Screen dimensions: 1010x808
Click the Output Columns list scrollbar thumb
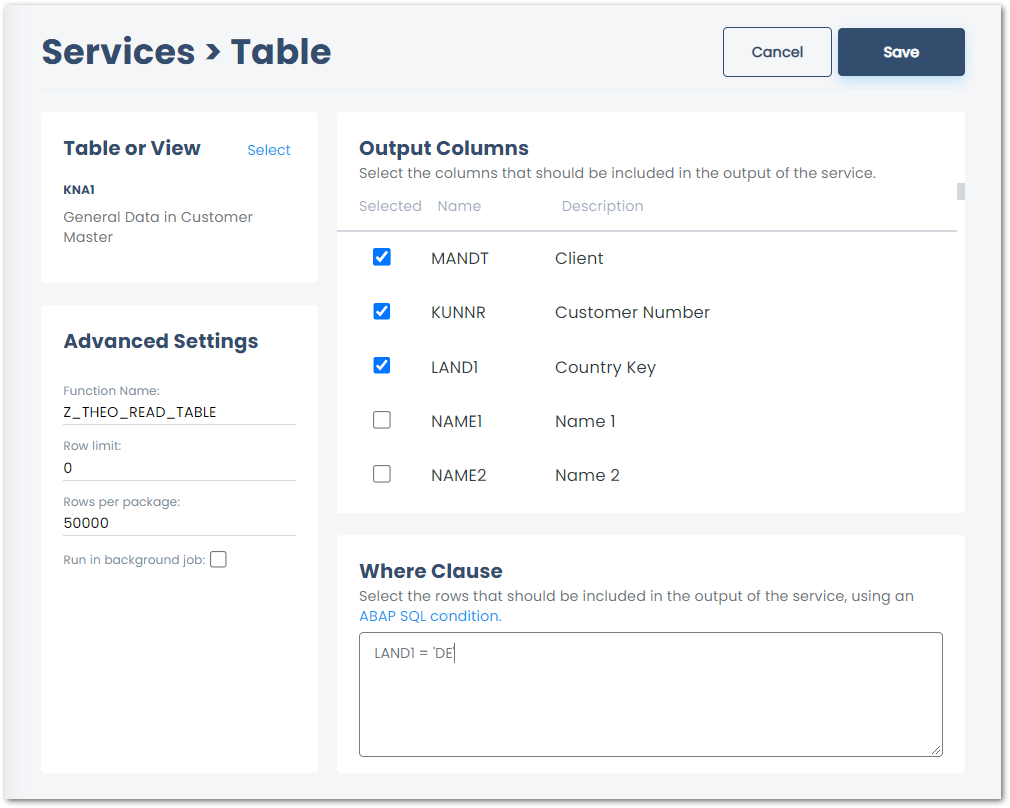pyautogui.click(x=960, y=191)
